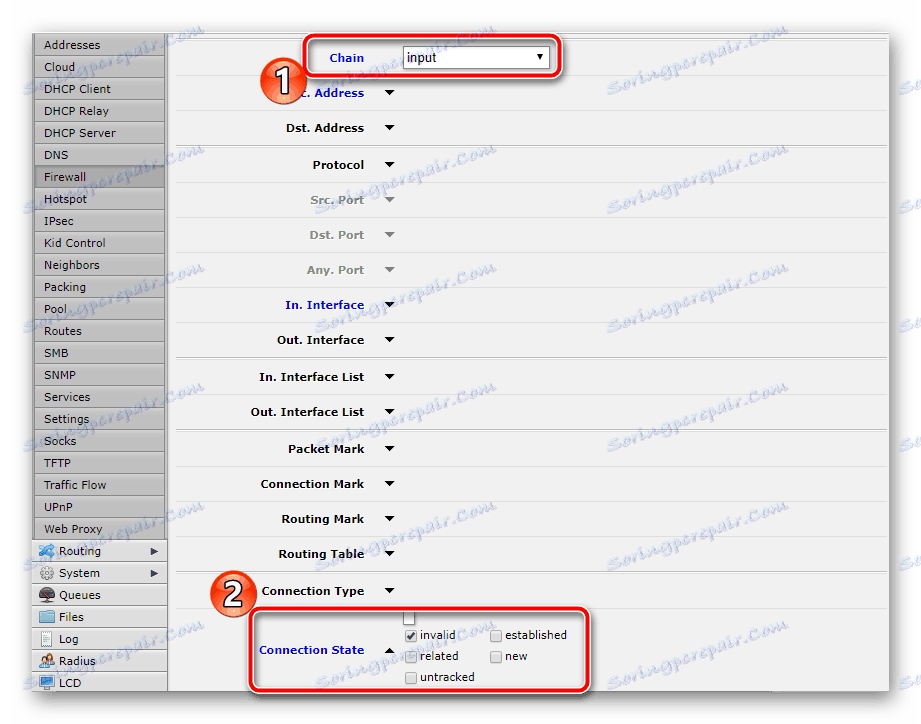Image resolution: width=921 pixels, height=724 pixels.
Task: Click the Routing menu icon
Action: coord(46,551)
